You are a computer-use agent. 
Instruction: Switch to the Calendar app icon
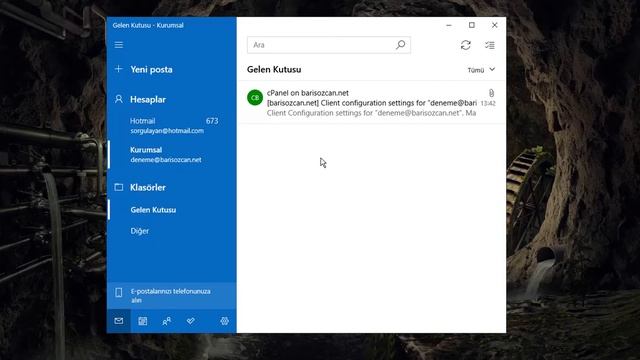click(142, 321)
